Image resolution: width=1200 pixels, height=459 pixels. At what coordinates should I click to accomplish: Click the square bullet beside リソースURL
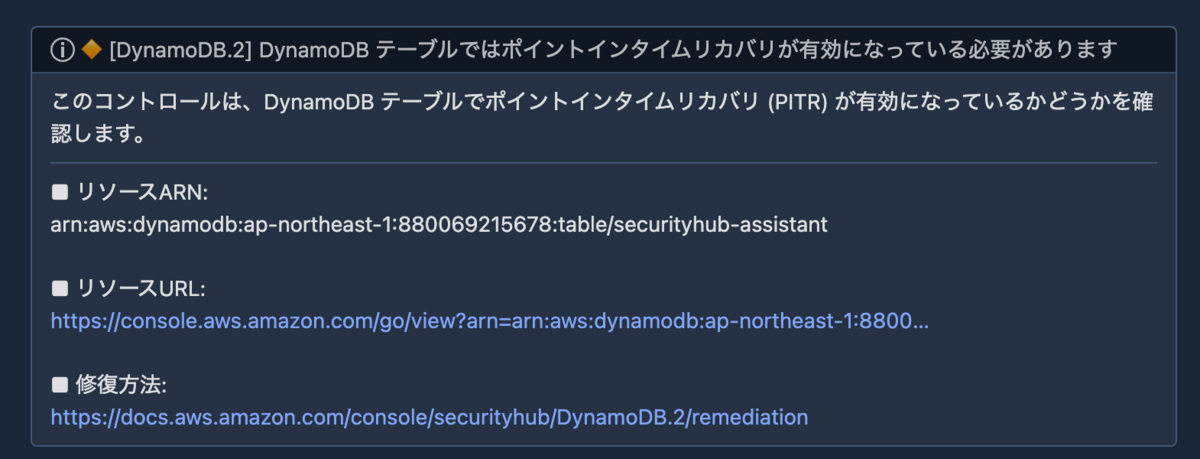point(59,289)
